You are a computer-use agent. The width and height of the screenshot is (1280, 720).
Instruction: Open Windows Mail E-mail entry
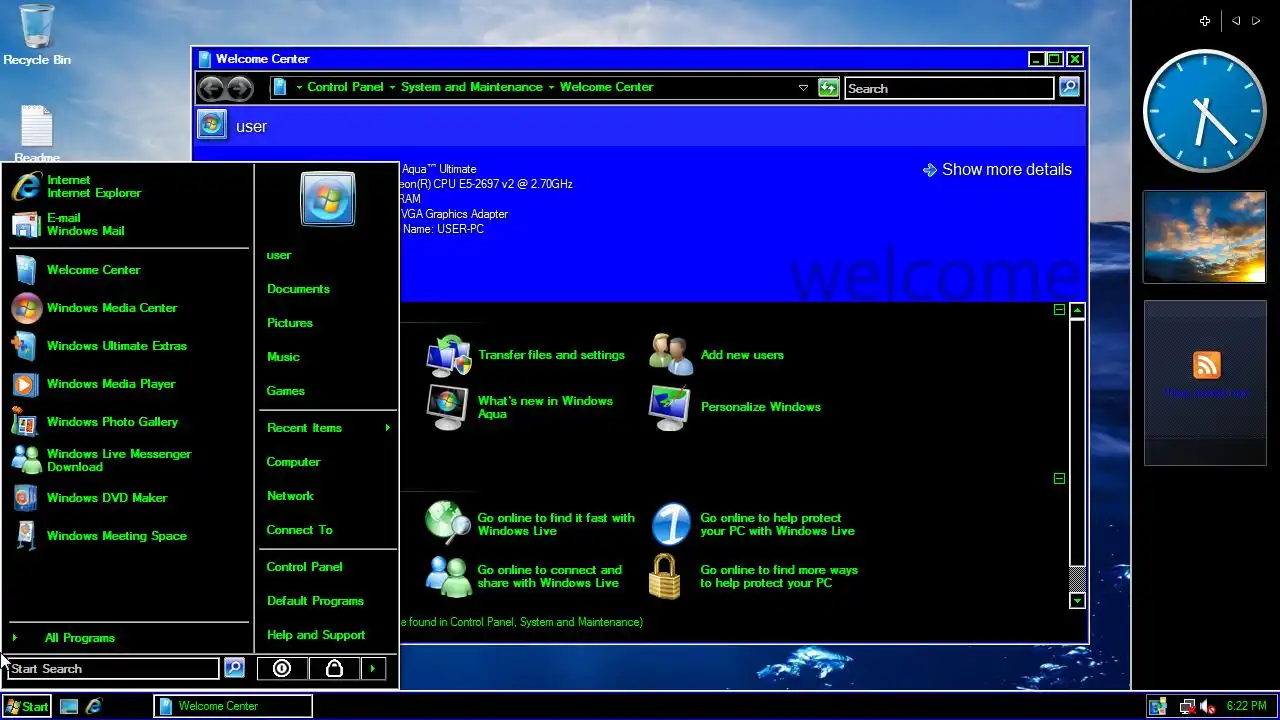(x=126, y=224)
